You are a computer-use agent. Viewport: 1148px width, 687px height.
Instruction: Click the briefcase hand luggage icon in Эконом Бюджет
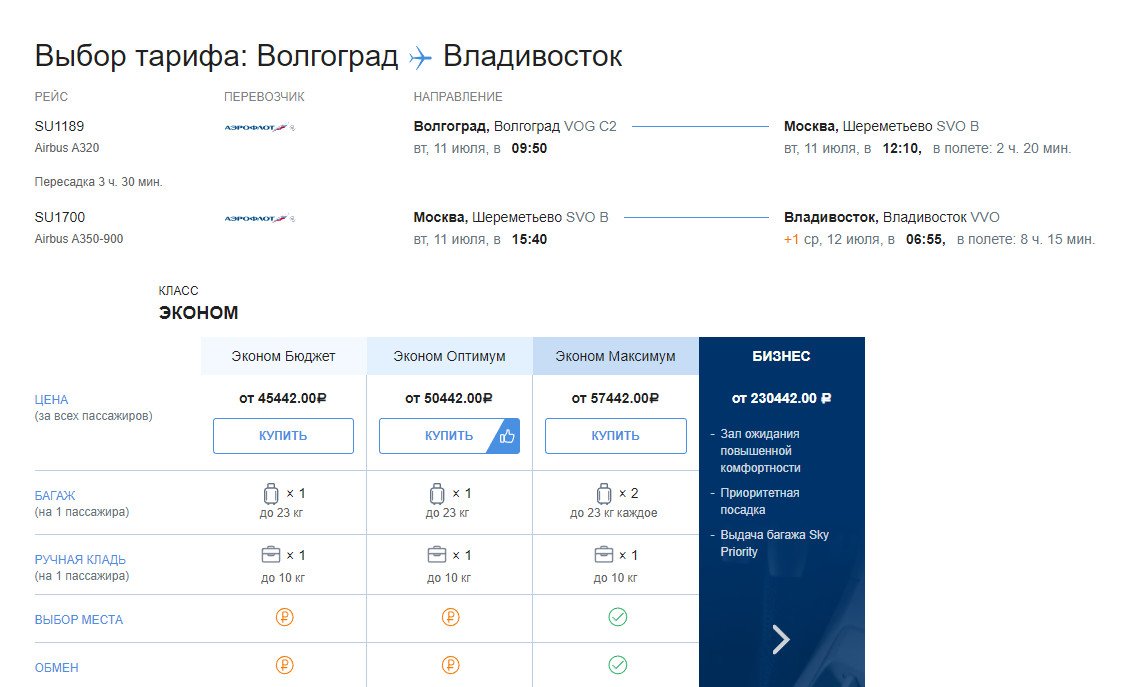click(x=271, y=555)
